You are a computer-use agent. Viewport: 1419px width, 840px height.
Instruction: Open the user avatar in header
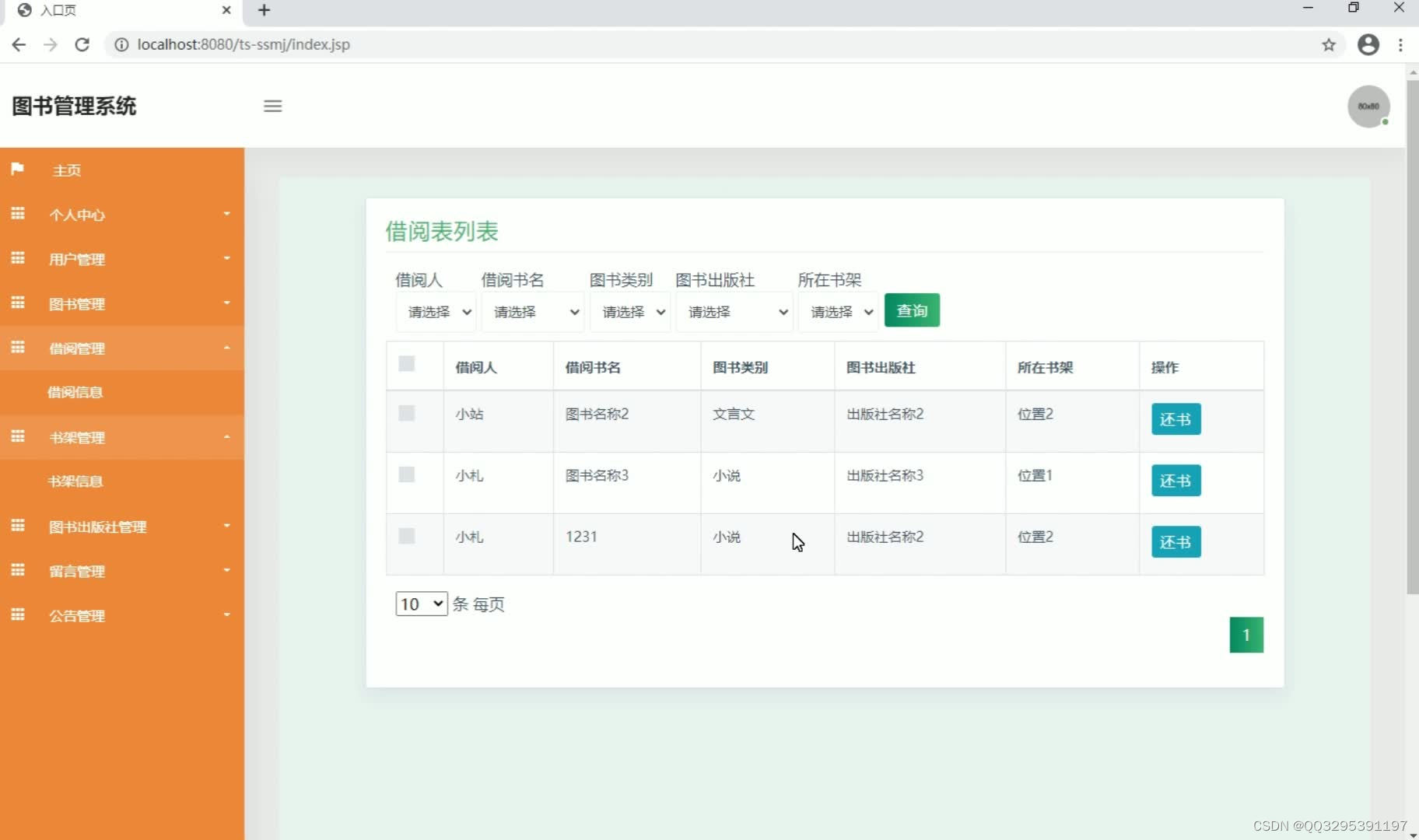[1368, 107]
